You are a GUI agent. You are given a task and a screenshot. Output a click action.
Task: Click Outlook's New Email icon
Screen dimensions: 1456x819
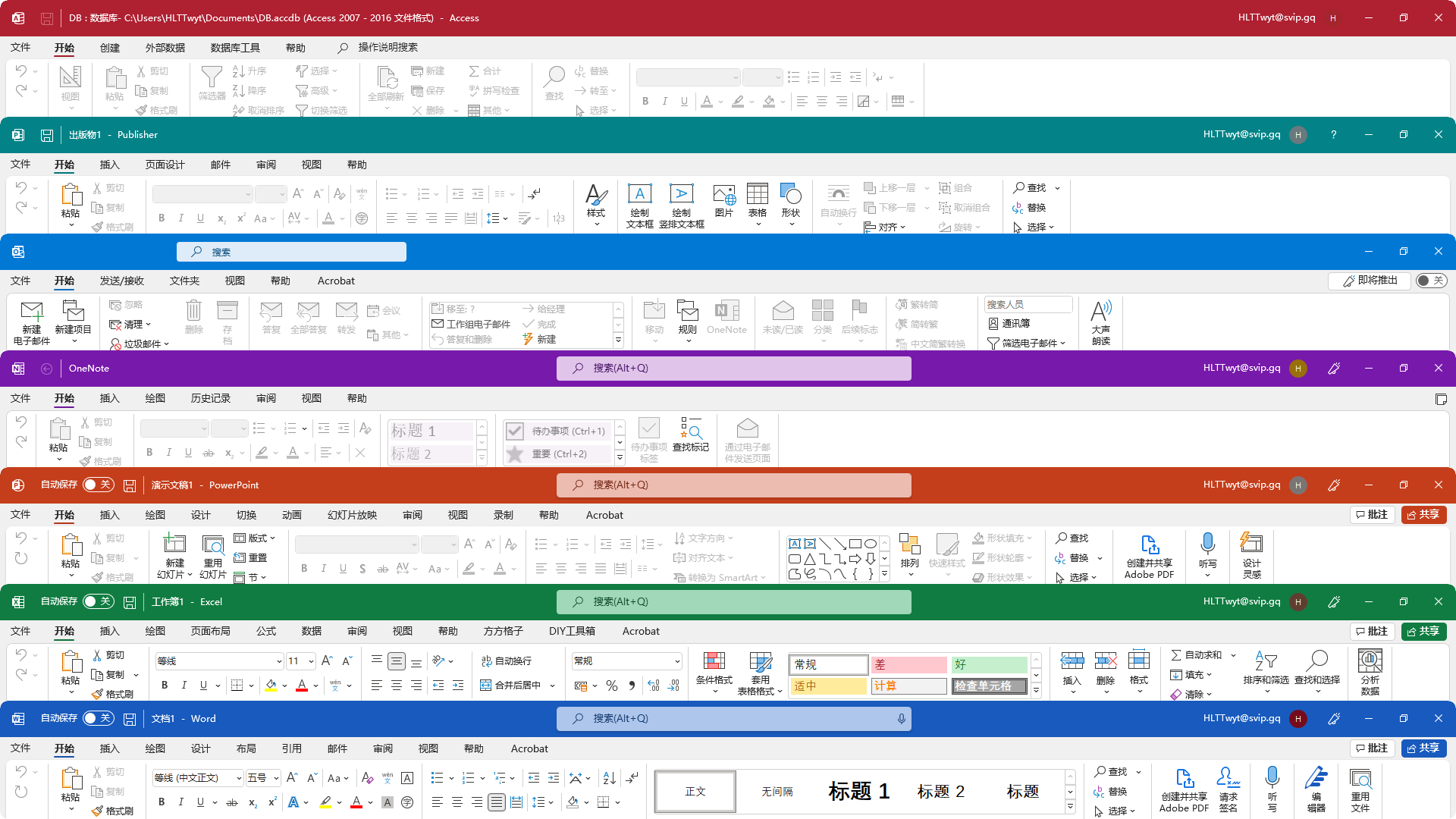click(32, 312)
